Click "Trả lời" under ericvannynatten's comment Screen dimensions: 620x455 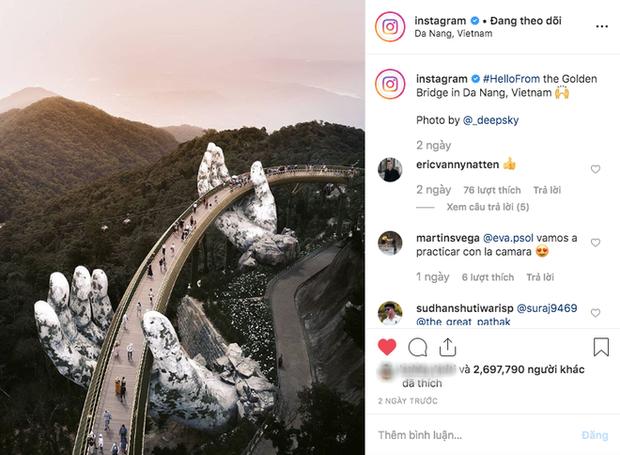(x=548, y=189)
